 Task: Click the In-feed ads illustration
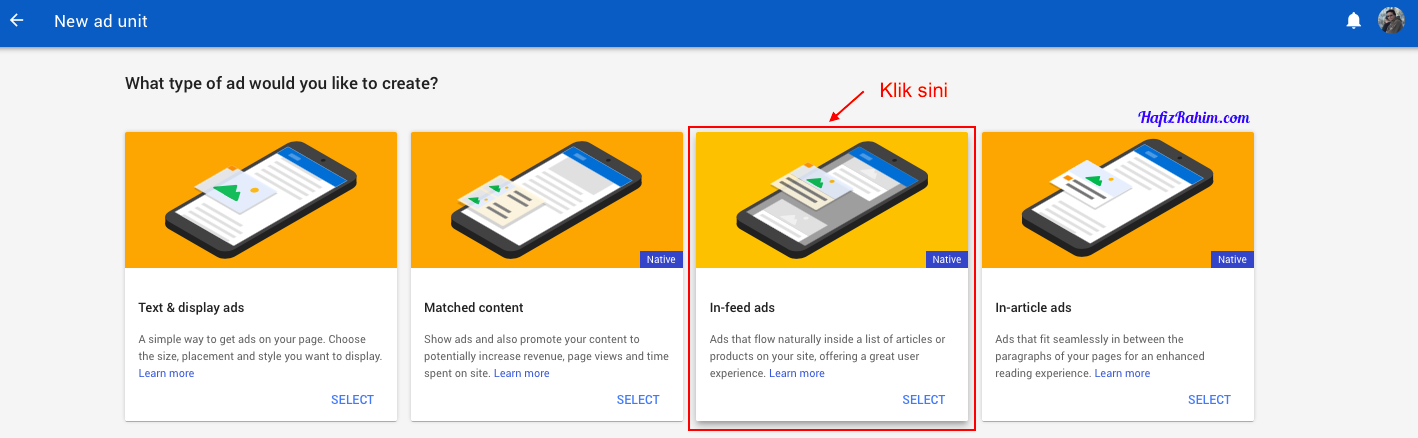click(x=832, y=200)
